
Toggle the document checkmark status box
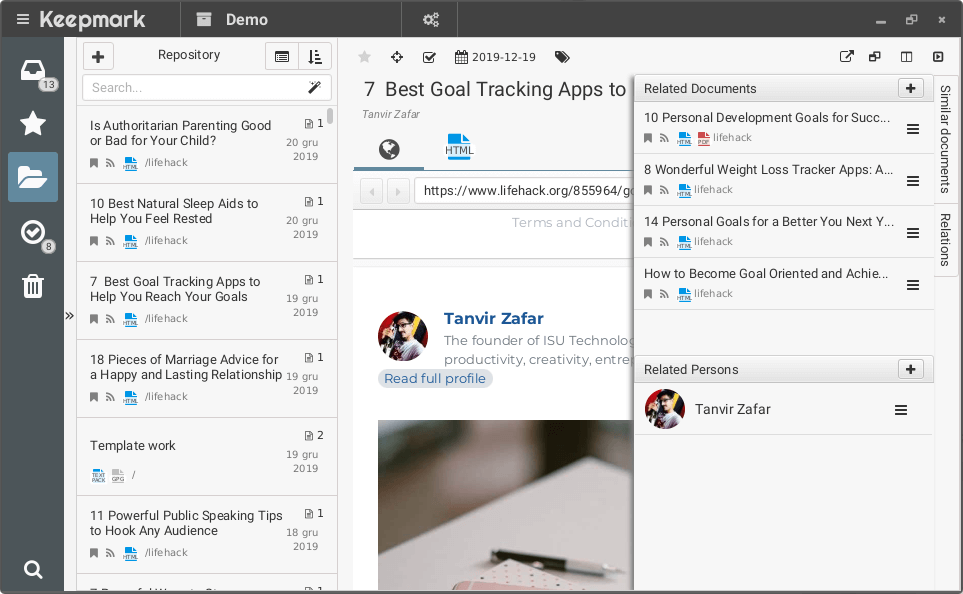pyautogui.click(x=429, y=57)
